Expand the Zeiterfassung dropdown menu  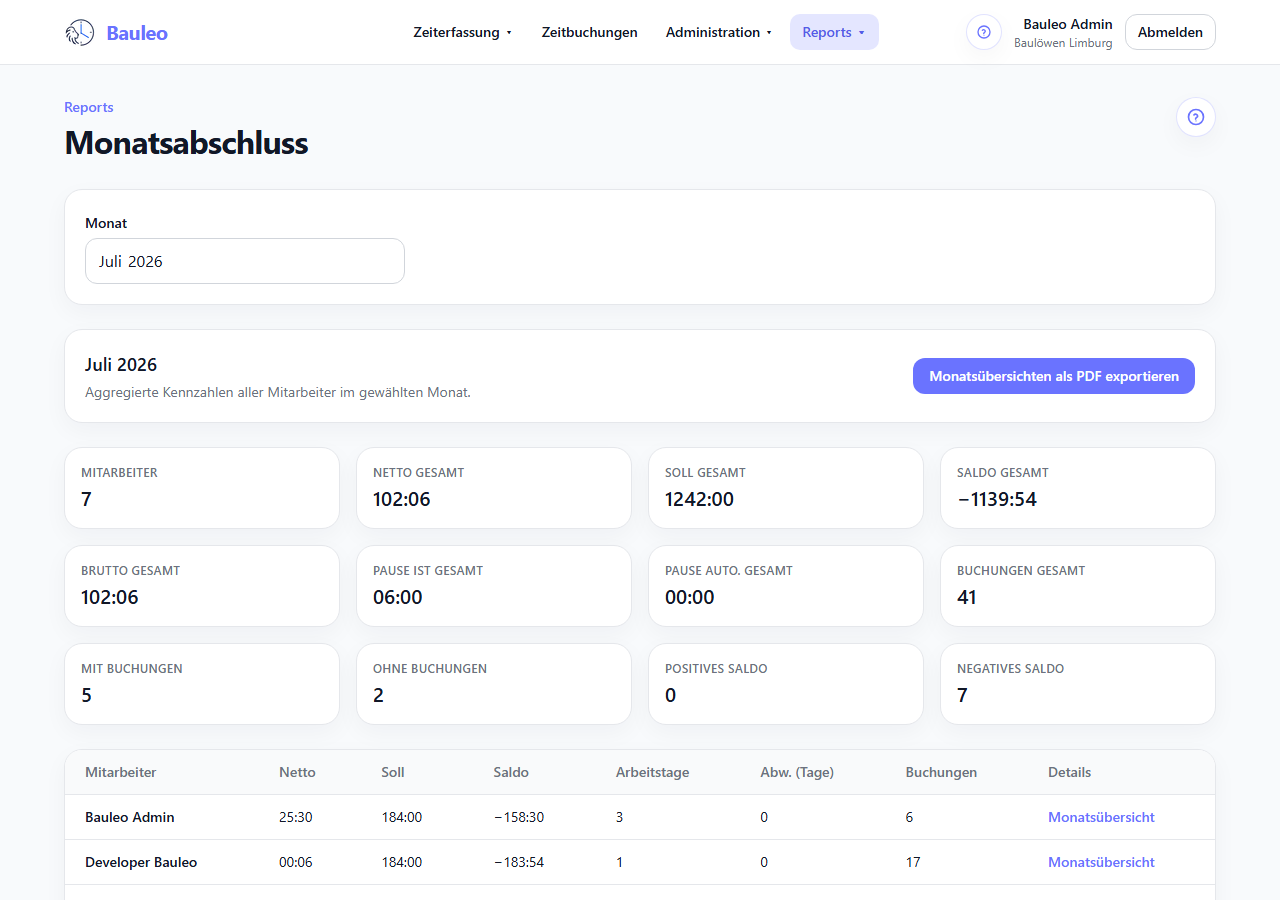(x=463, y=32)
